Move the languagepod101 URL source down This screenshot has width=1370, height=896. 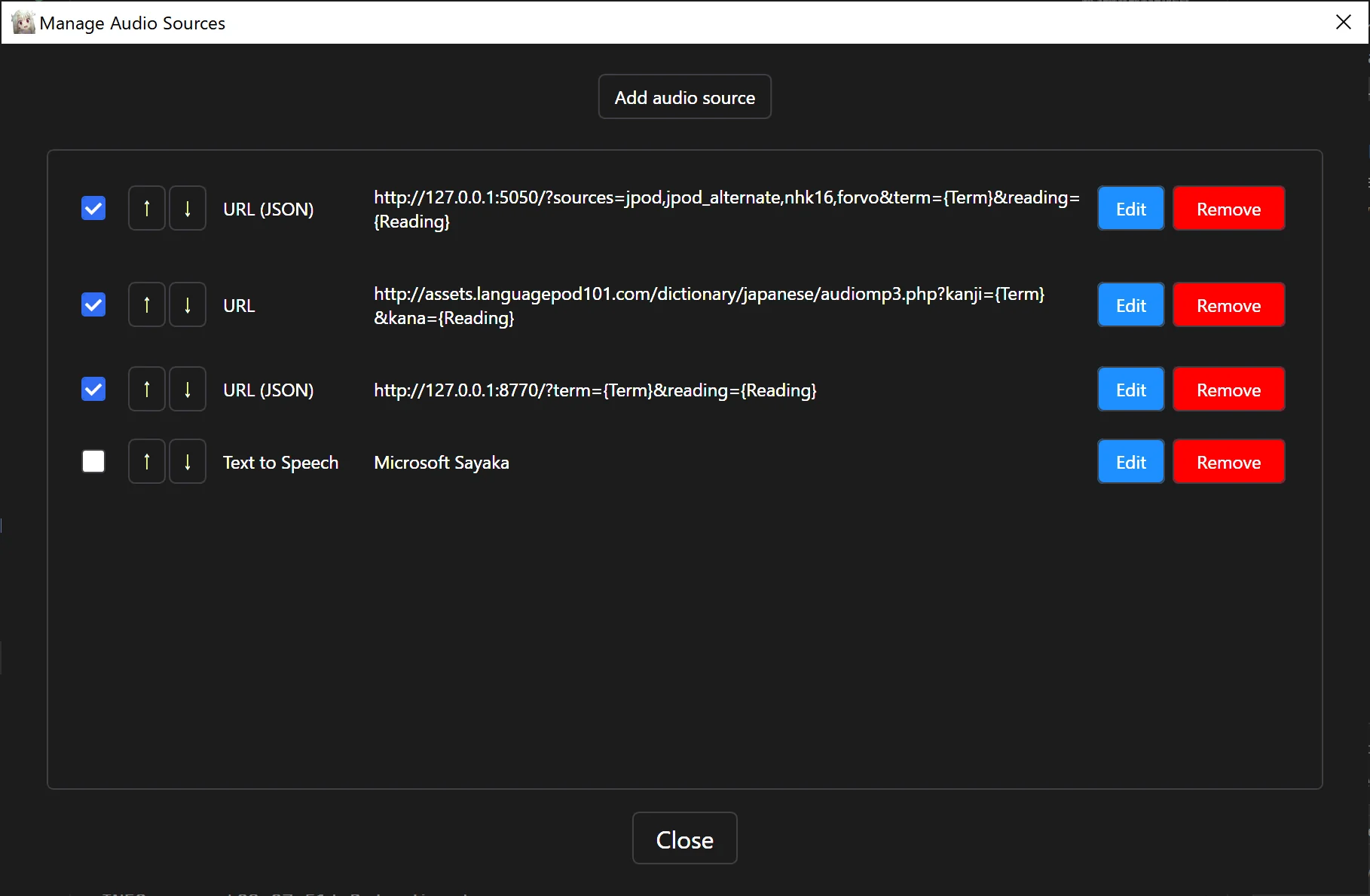187,304
